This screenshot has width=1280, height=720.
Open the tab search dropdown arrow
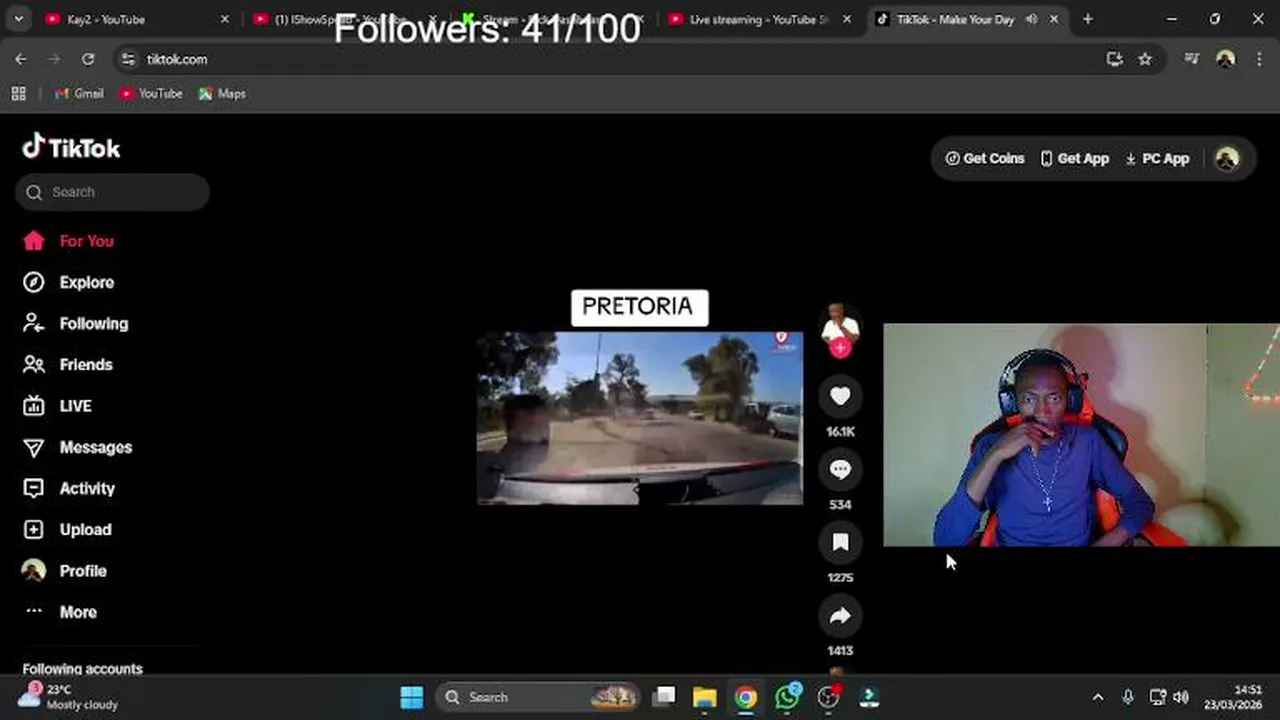[x=18, y=19]
